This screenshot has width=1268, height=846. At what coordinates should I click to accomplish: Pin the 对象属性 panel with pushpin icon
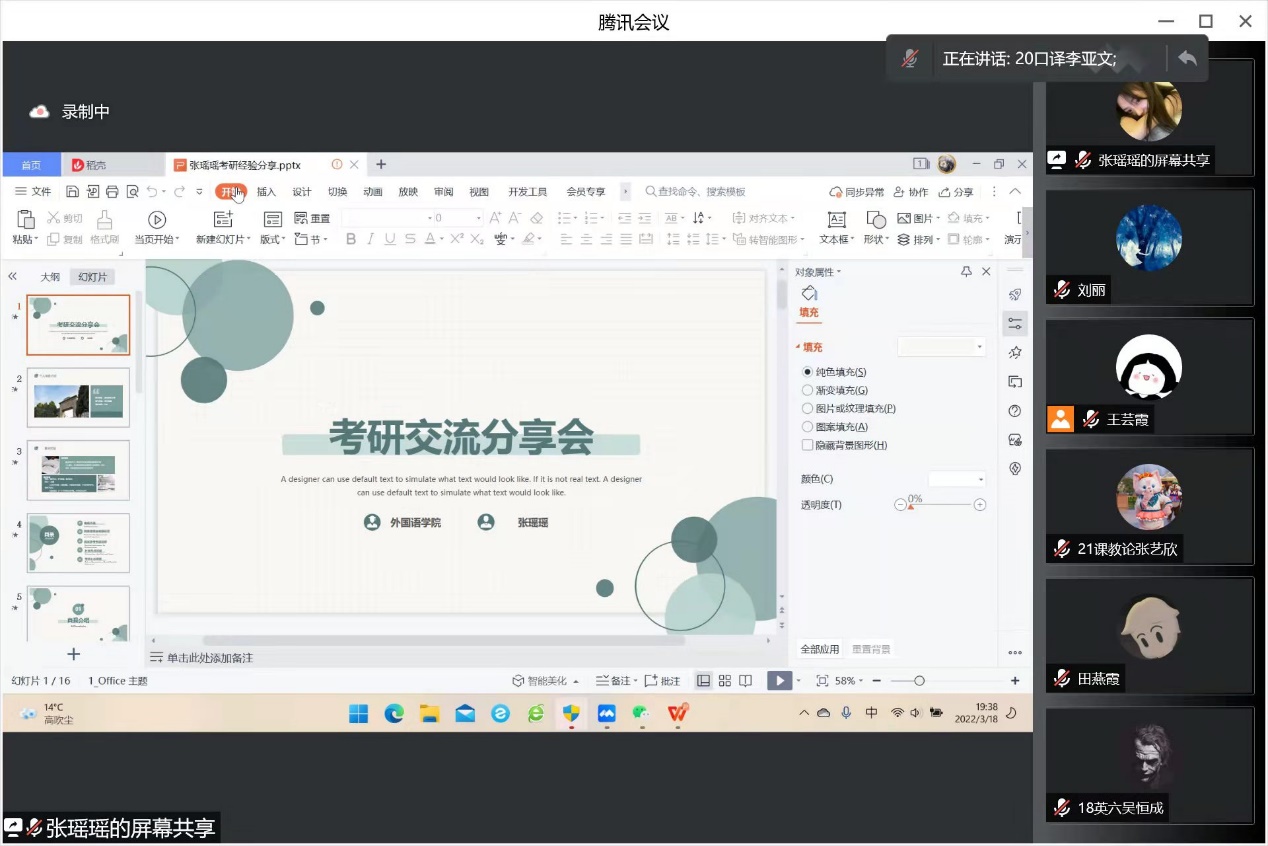pyautogui.click(x=966, y=272)
